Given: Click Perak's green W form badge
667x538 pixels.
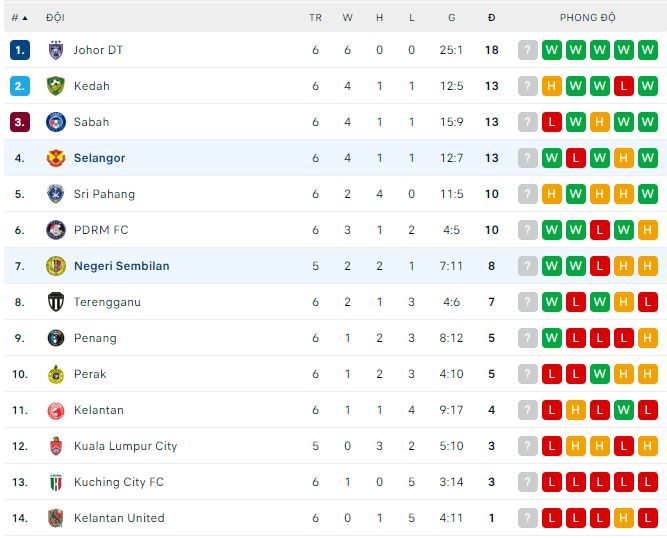Looking at the screenshot, I should tap(600, 374).
